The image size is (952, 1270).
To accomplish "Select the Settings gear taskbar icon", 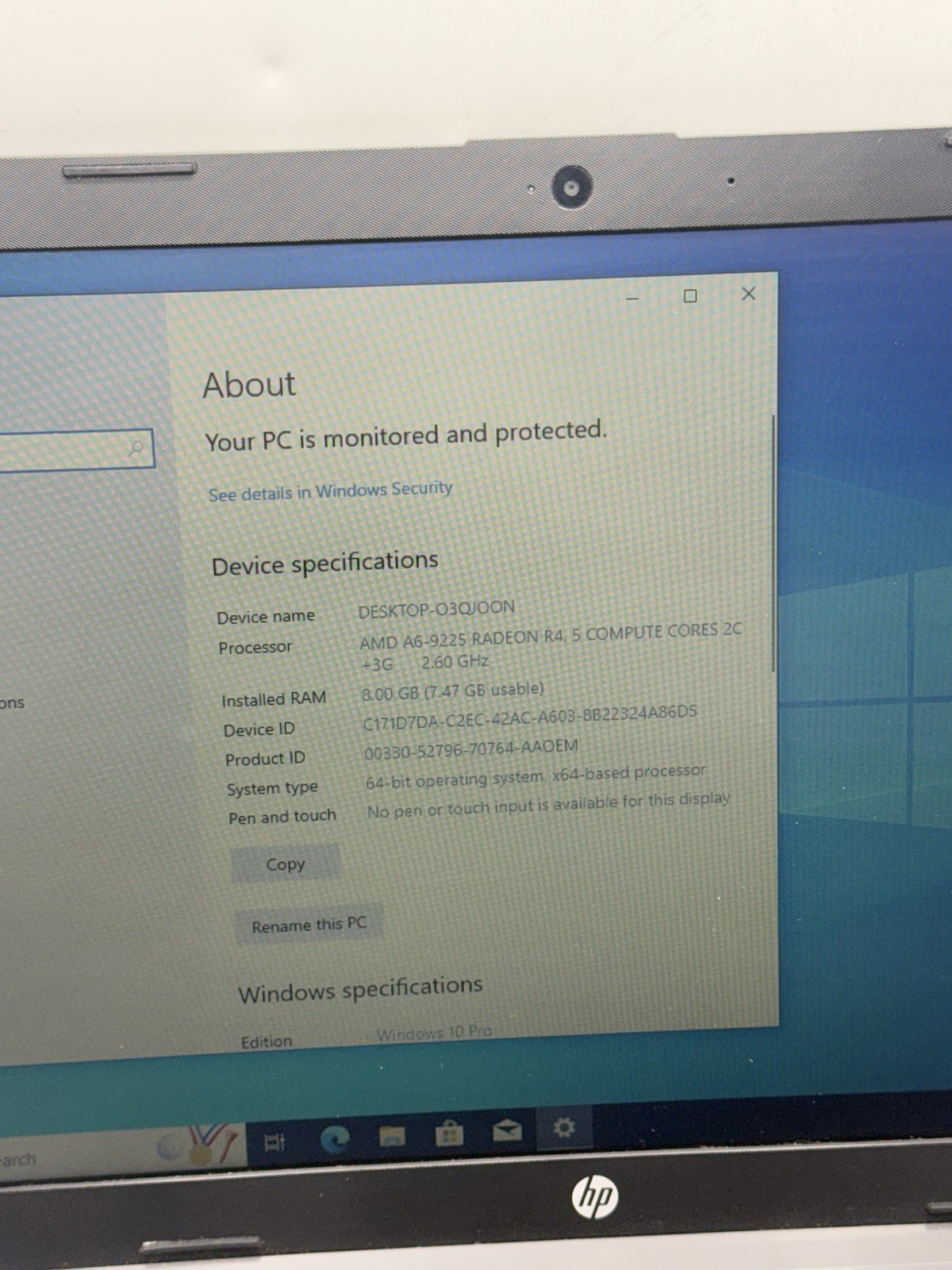I will tap(563, 1127).
